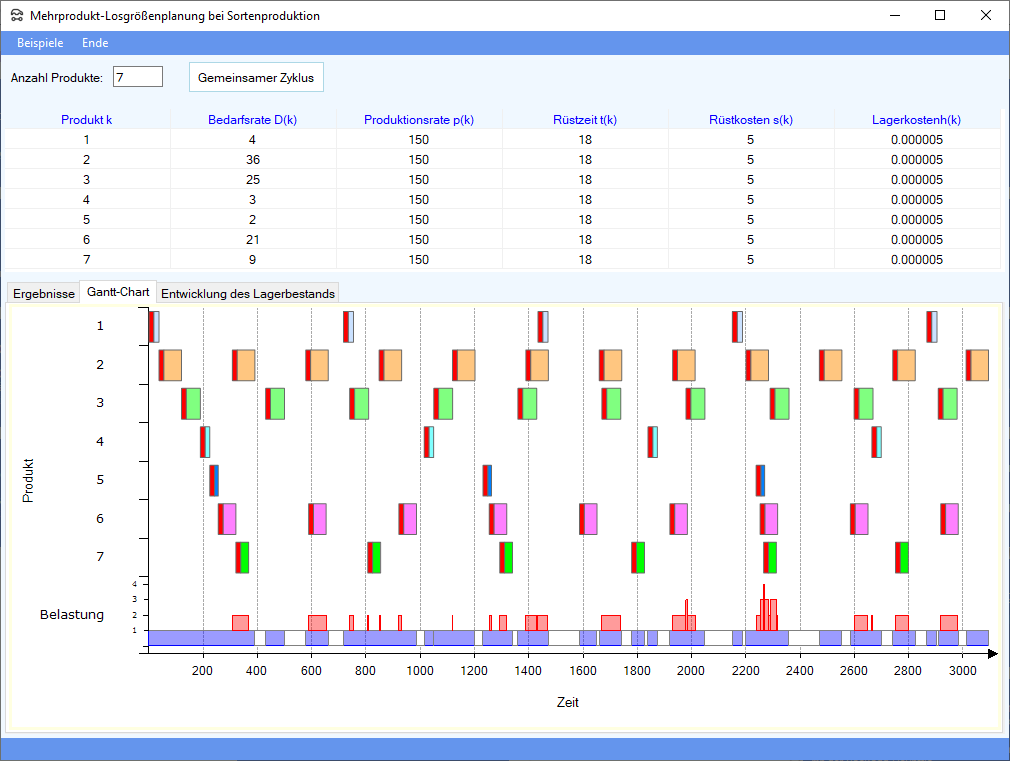The height and width of the screenshot is (761, 1010).
Task: Click the first orange bar in product 2 row
Action: (172, 365)
